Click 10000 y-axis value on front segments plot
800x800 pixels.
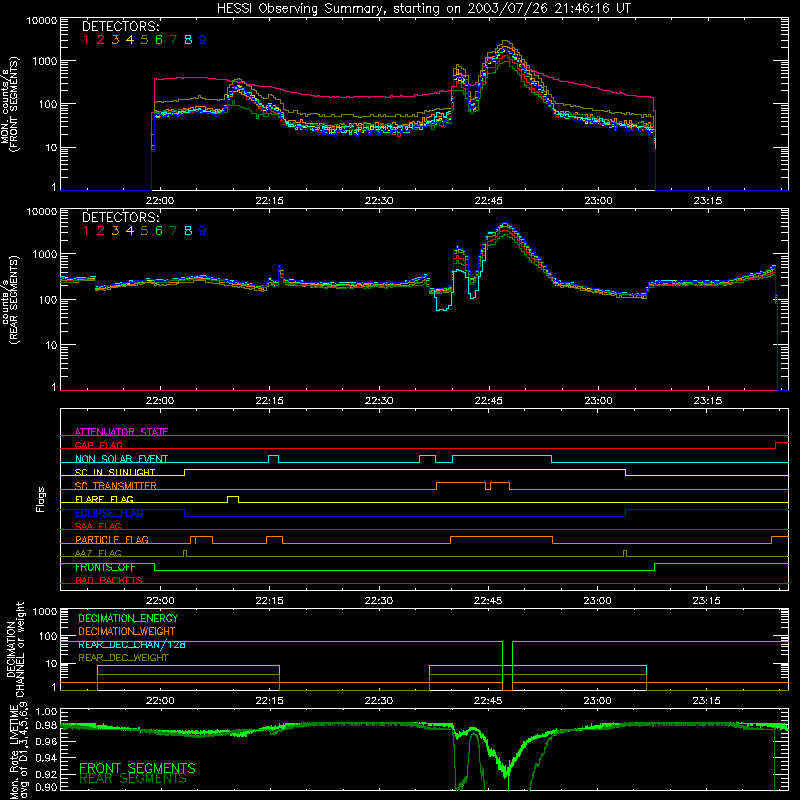point(41,21)
